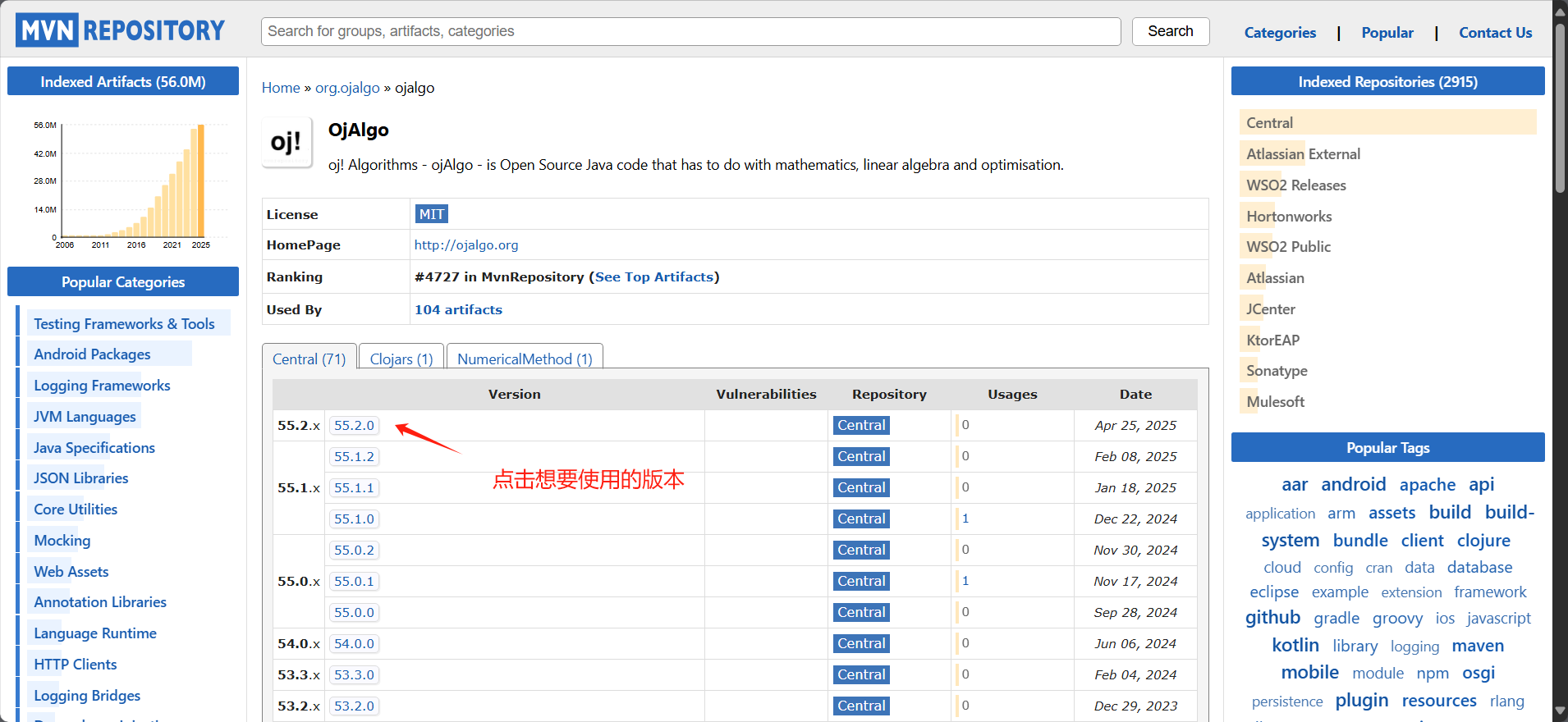Click the Central badge in the 55.2.0 row
Image resolution: width=1568 pixels, height=722 pixels.
861,426
